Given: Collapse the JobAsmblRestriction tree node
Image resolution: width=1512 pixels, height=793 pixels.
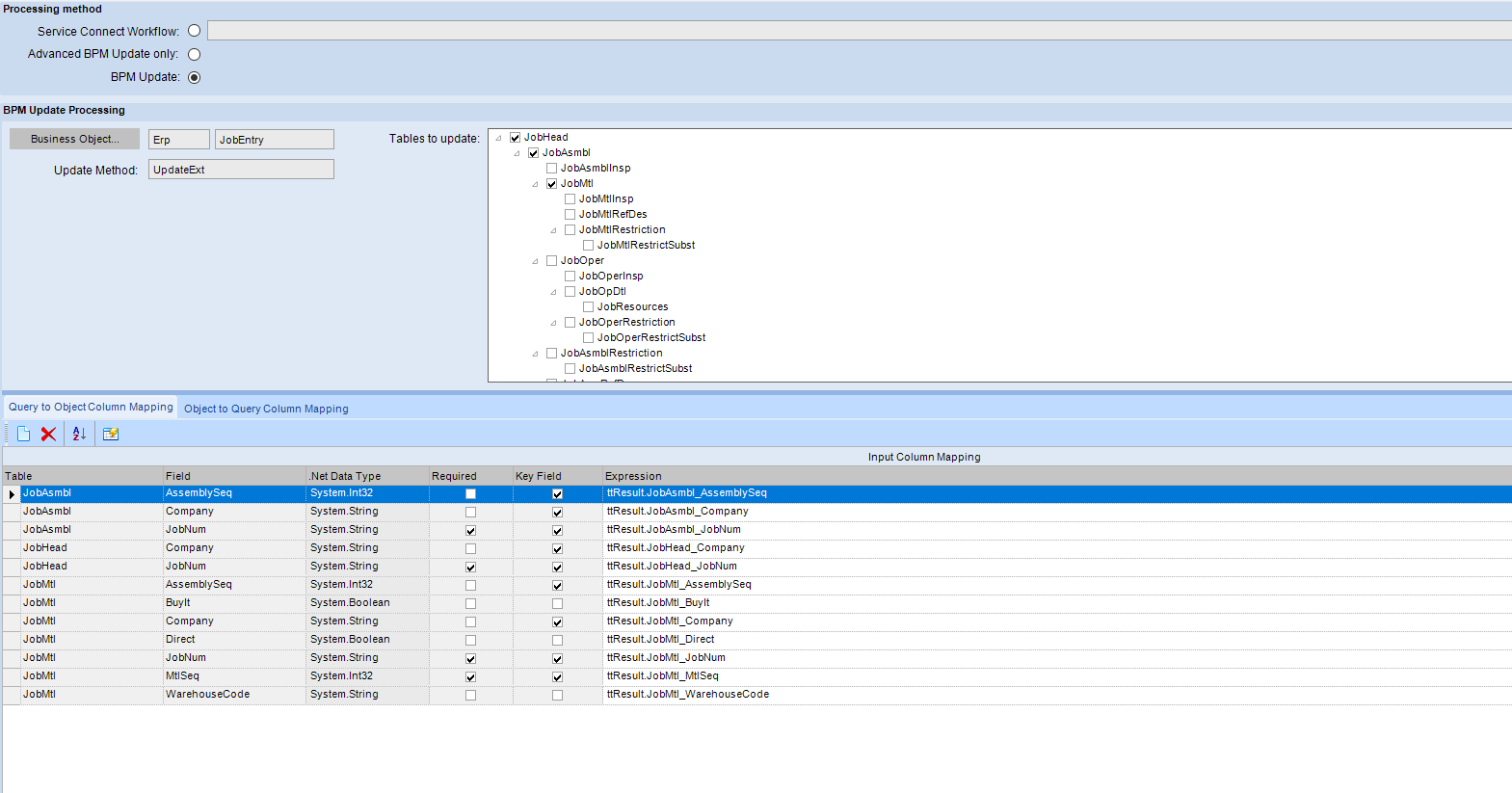Looking at the screenshot, I should click(x=535, y=354).
